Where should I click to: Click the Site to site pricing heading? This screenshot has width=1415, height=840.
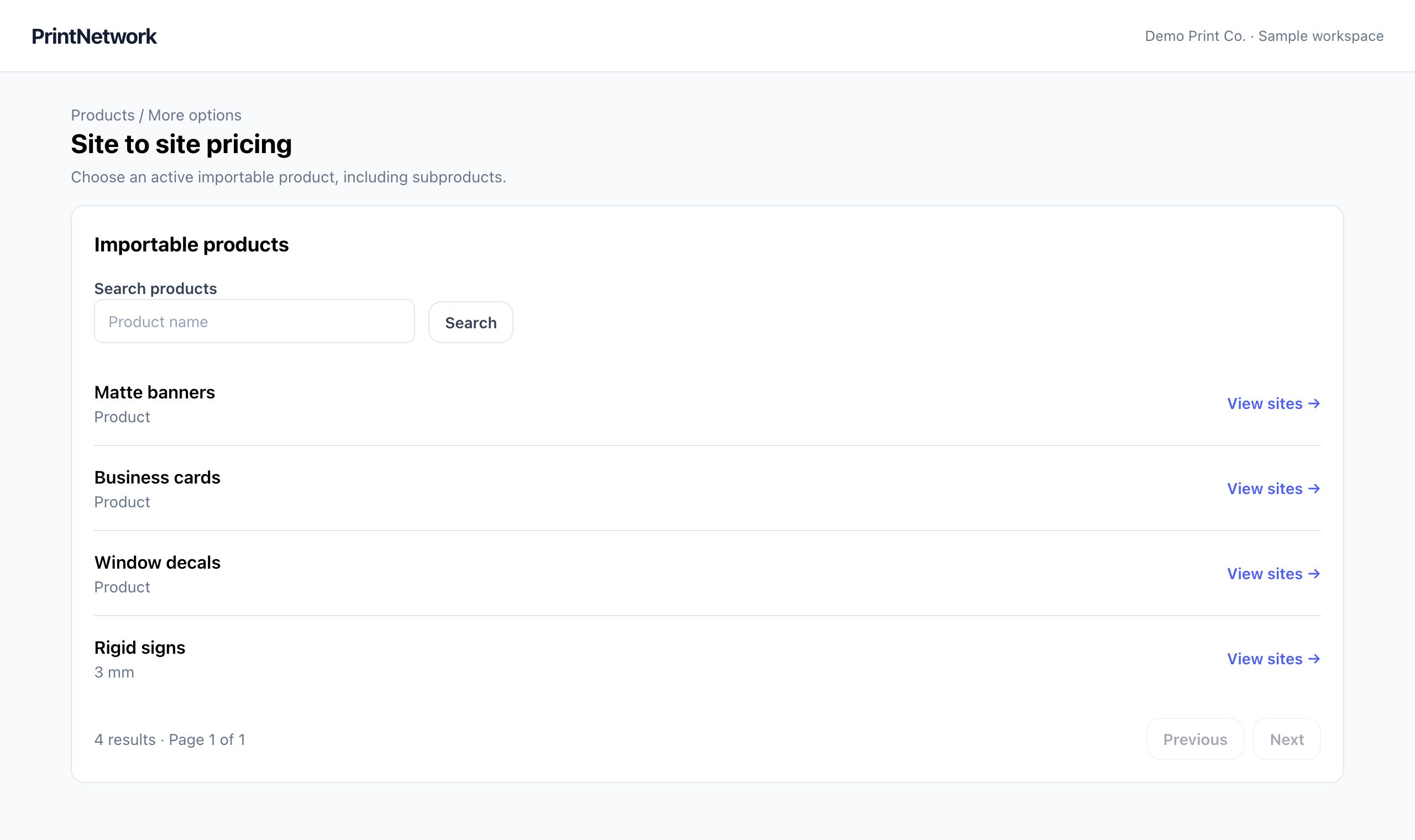(x=181, y=144)
